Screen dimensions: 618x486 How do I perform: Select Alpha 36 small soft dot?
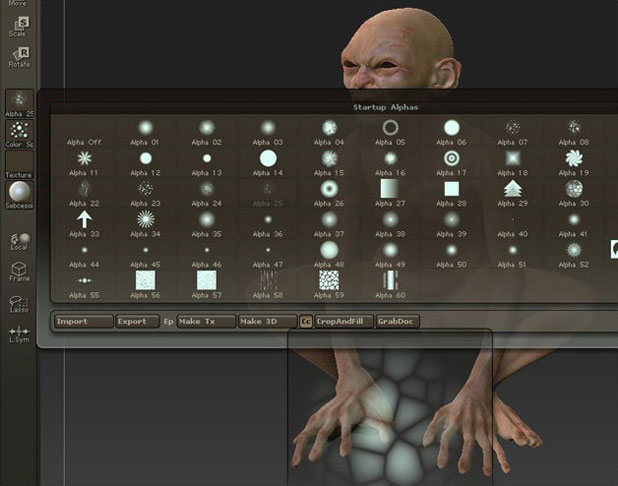click(x=268, y=225)
